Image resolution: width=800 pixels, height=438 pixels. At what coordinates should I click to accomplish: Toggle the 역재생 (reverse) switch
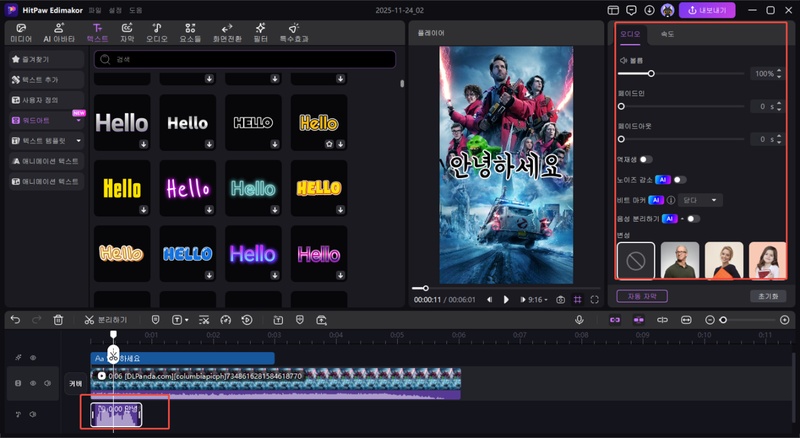click(646, 159)
